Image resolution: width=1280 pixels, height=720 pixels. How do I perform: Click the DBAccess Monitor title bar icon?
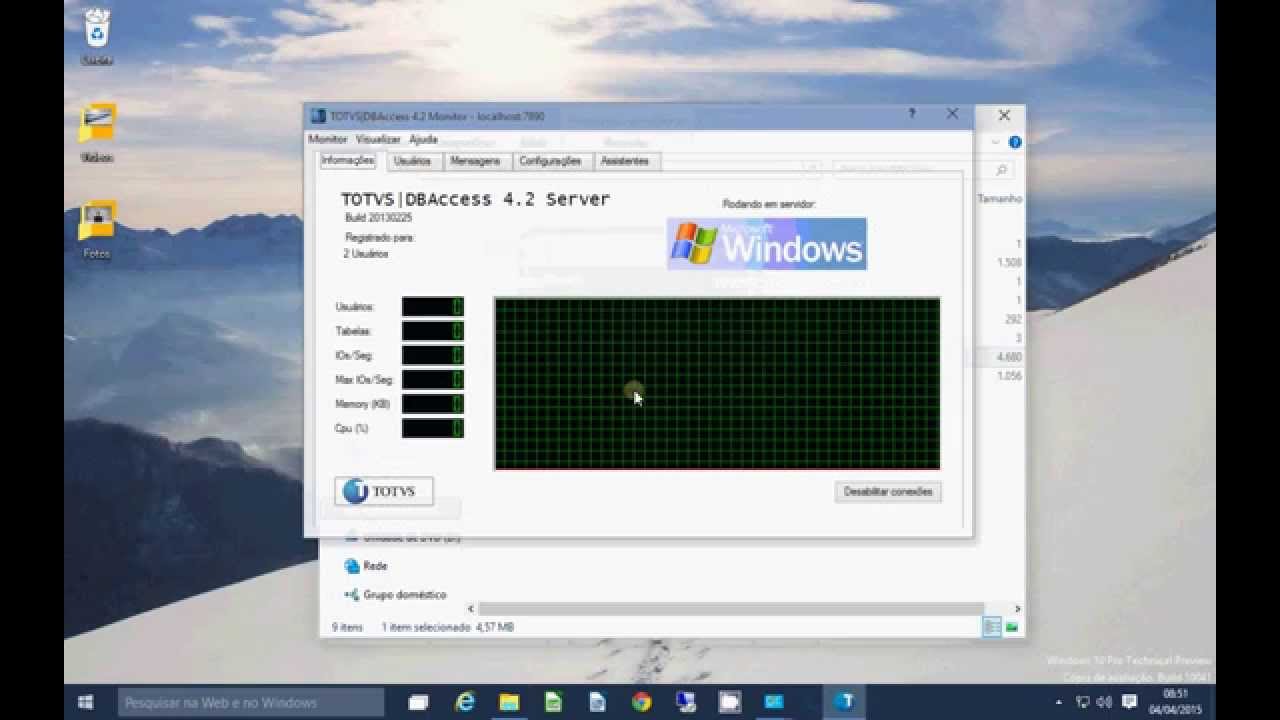tap(318, 116)
